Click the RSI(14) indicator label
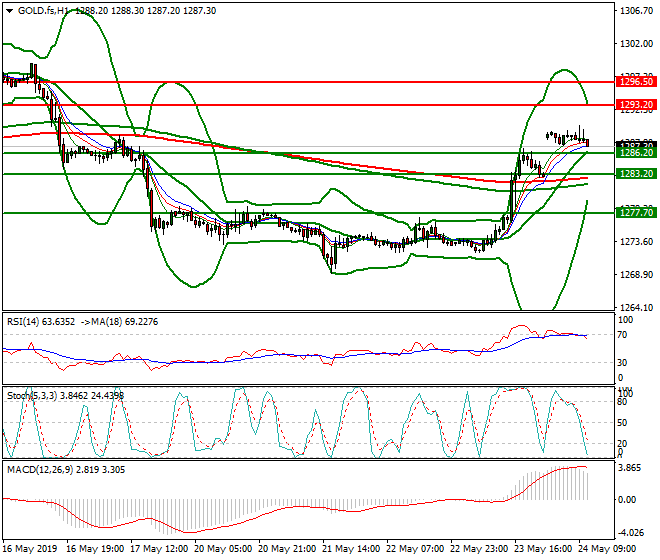 coord(41,322)
